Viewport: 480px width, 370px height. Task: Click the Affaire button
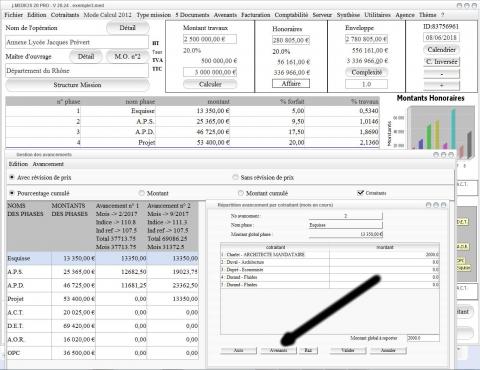point(291,84)
